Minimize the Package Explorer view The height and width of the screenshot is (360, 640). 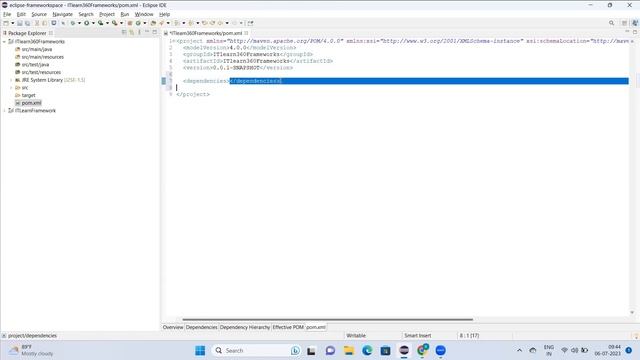pyautogui.click(x=147, y=32)
